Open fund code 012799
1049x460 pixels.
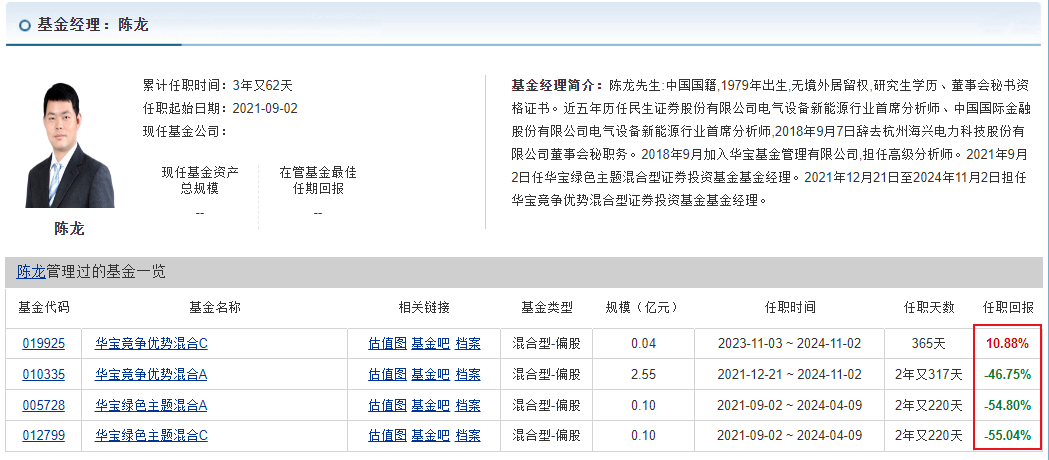[x=43, y=435]
